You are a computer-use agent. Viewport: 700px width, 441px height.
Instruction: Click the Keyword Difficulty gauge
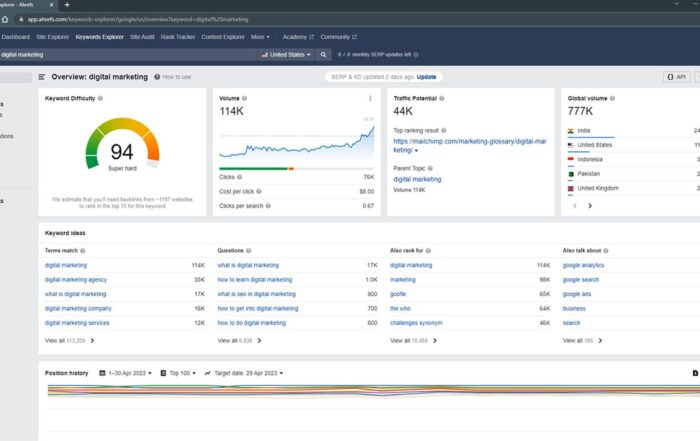(122, 144)
